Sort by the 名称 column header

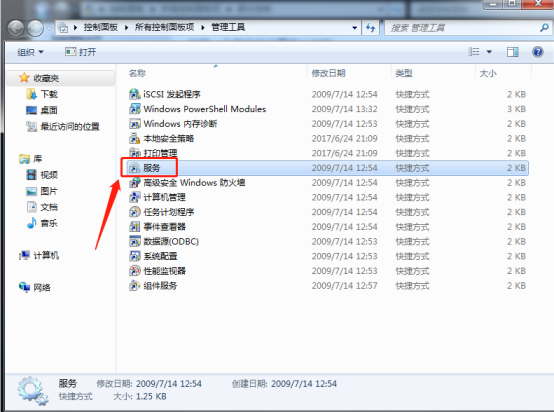click(137, 73)
